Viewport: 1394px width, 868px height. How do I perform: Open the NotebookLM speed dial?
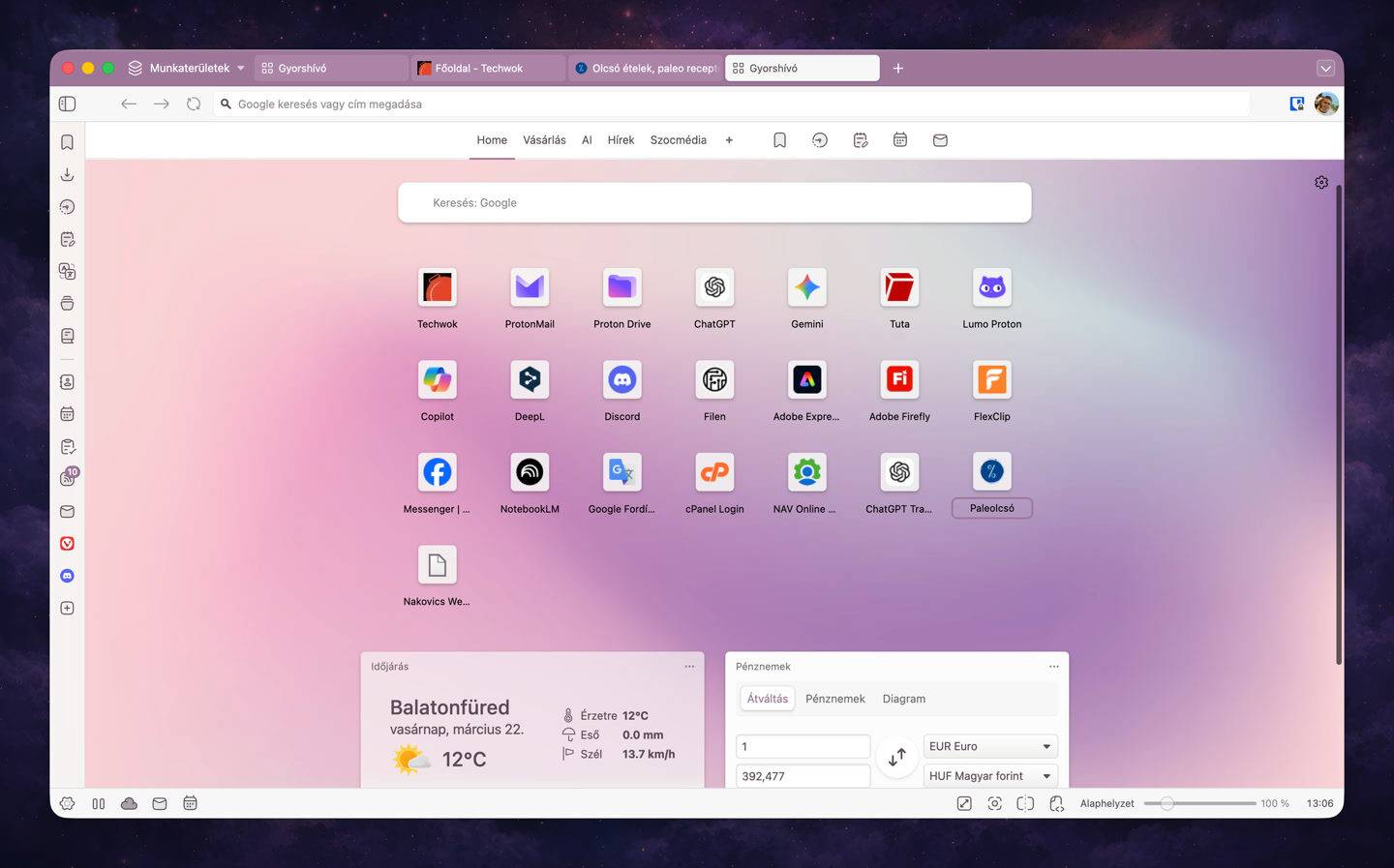(x=530, y=472)
